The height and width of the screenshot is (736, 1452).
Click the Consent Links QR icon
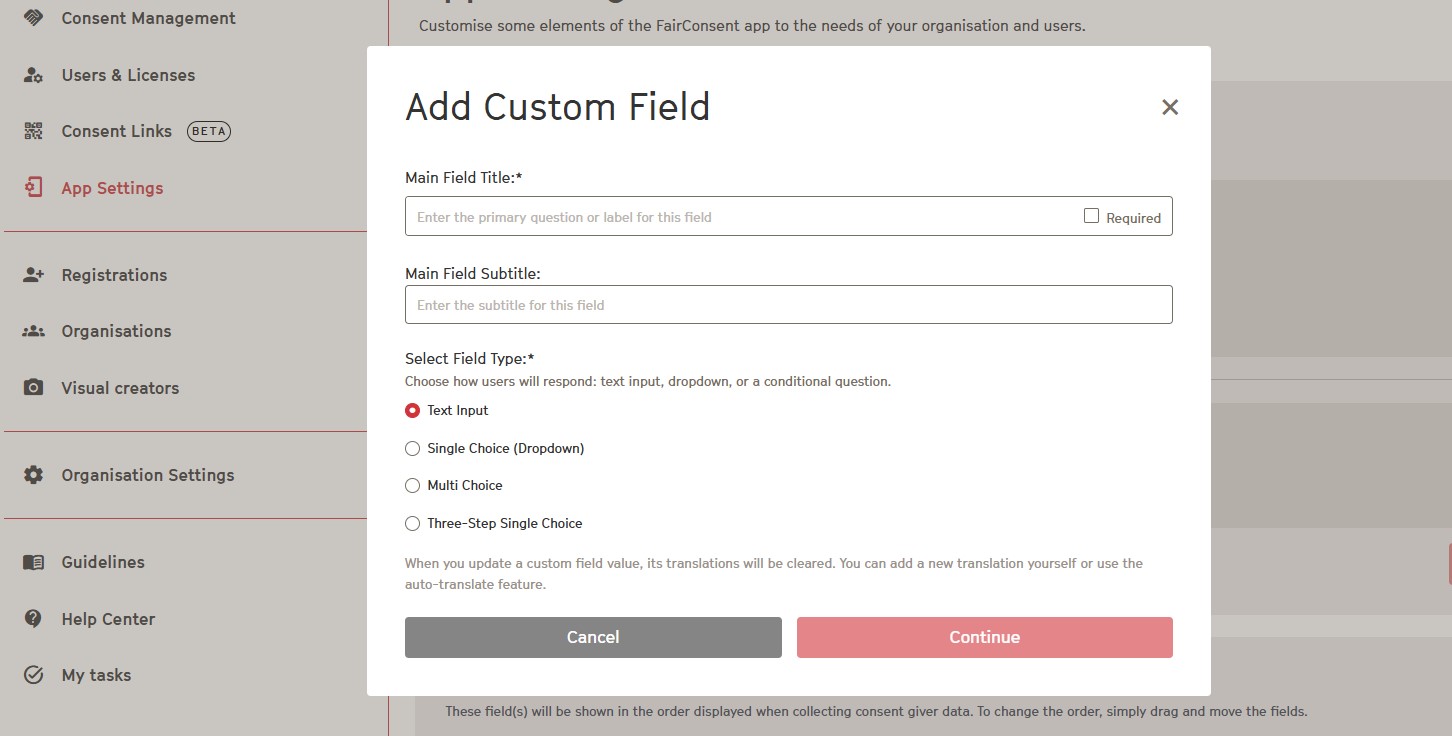click(x=33, y=131)
